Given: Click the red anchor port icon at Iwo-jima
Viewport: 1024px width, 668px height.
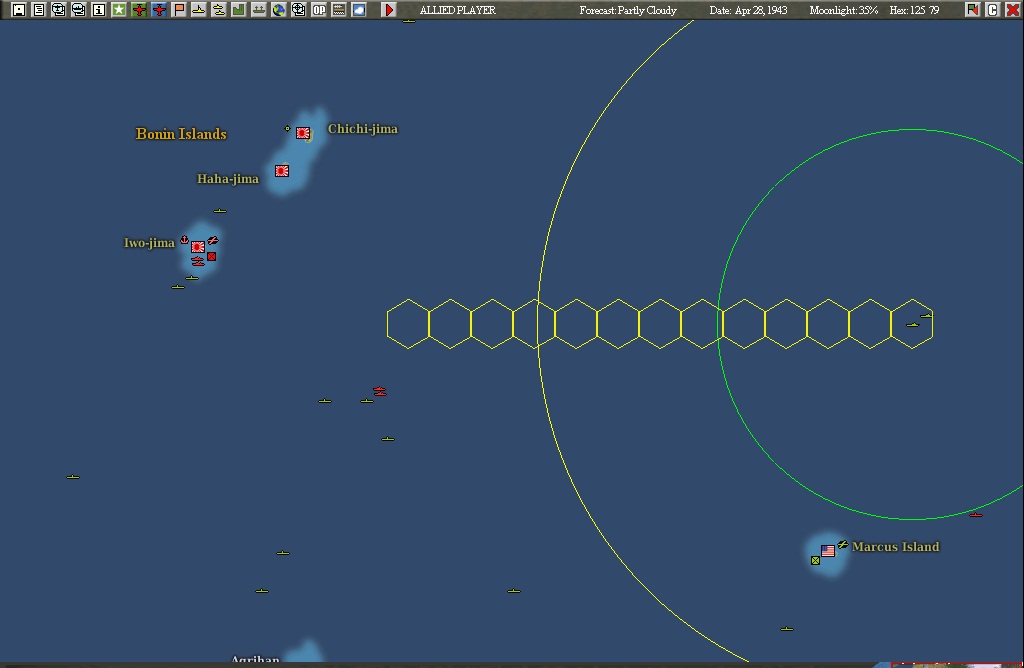Looking at the screenshot, I should click(184, 240).
